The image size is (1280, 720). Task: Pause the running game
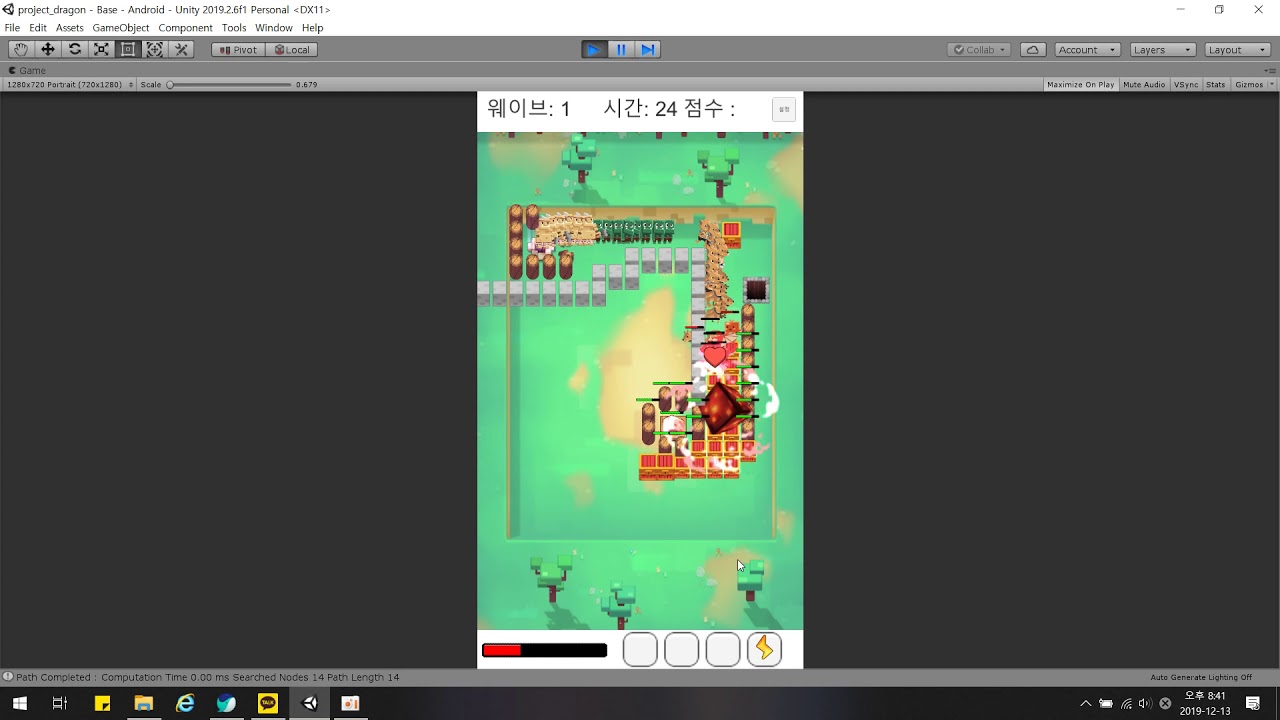tap(621, 49)
